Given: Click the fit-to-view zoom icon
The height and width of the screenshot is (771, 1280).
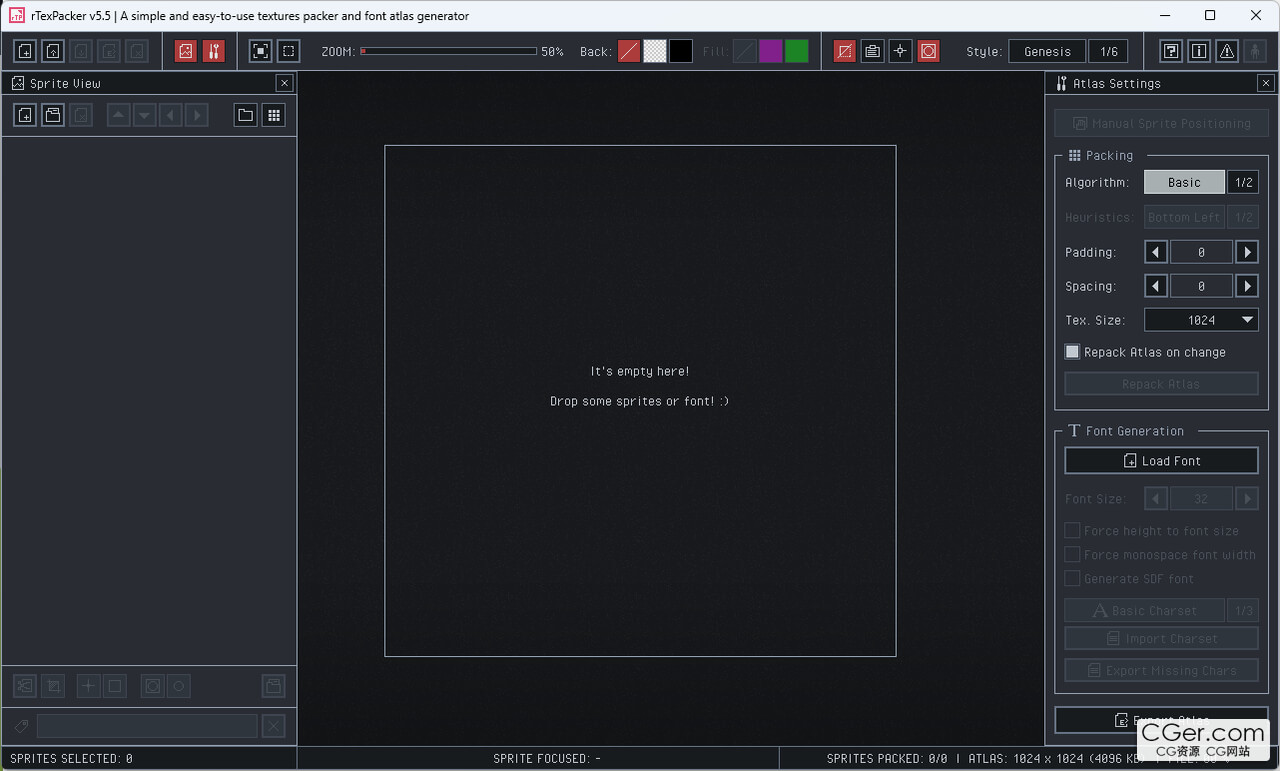Looking at the screenshot, I should coord(260,51).
